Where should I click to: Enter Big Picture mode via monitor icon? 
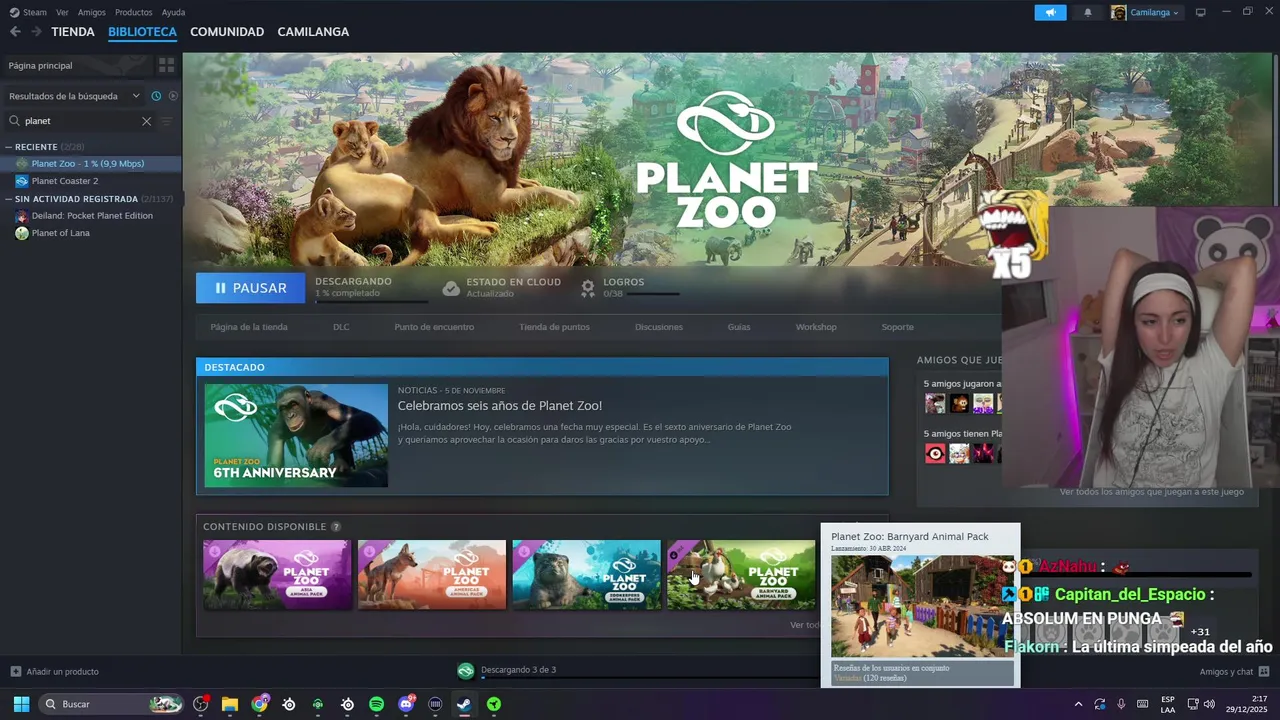coord(1201,12)
